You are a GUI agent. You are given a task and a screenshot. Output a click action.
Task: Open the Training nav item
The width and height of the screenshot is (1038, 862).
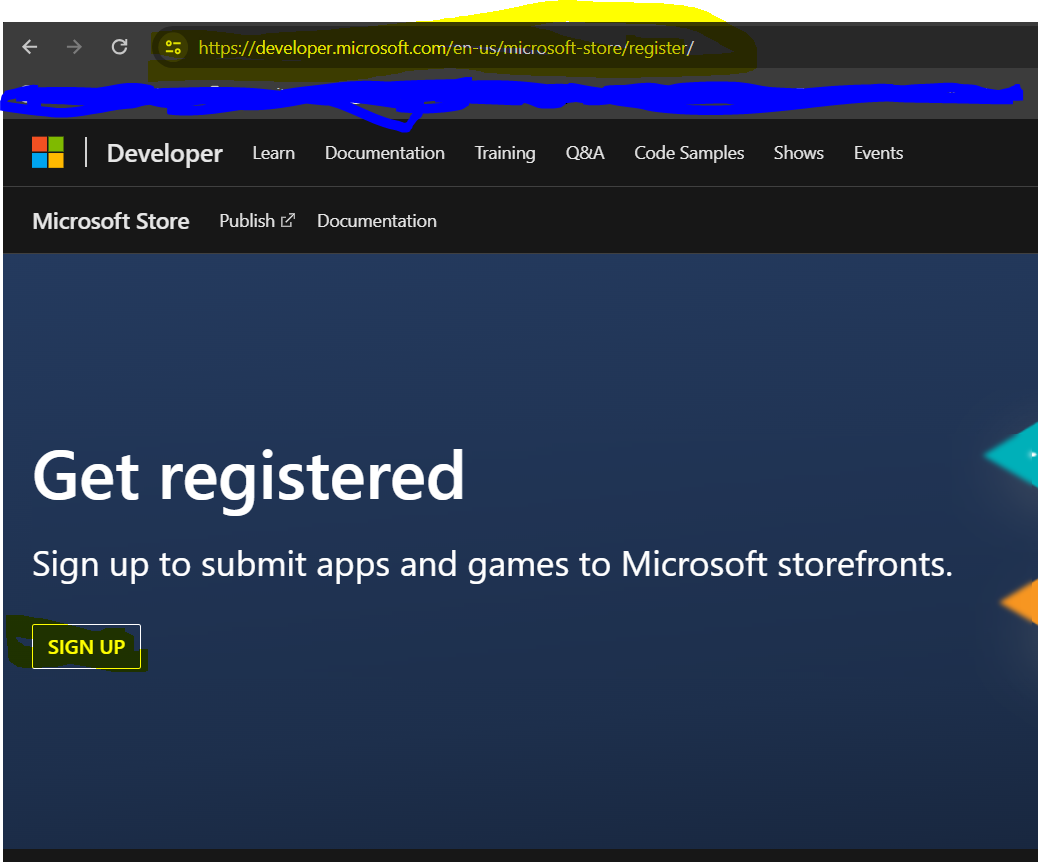pos(505,153)
